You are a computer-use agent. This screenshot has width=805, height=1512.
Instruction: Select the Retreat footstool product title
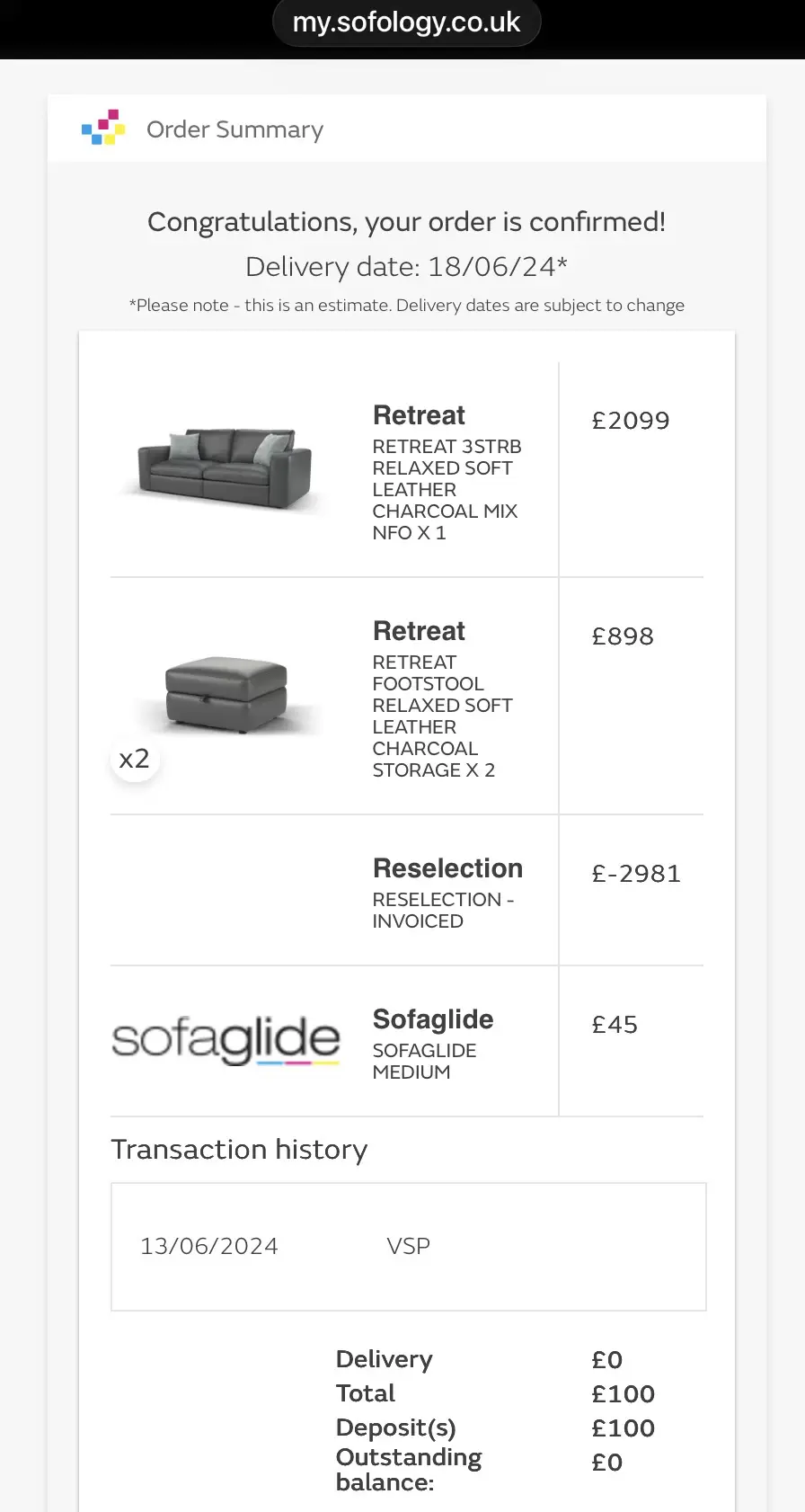[x=419, y=631]
